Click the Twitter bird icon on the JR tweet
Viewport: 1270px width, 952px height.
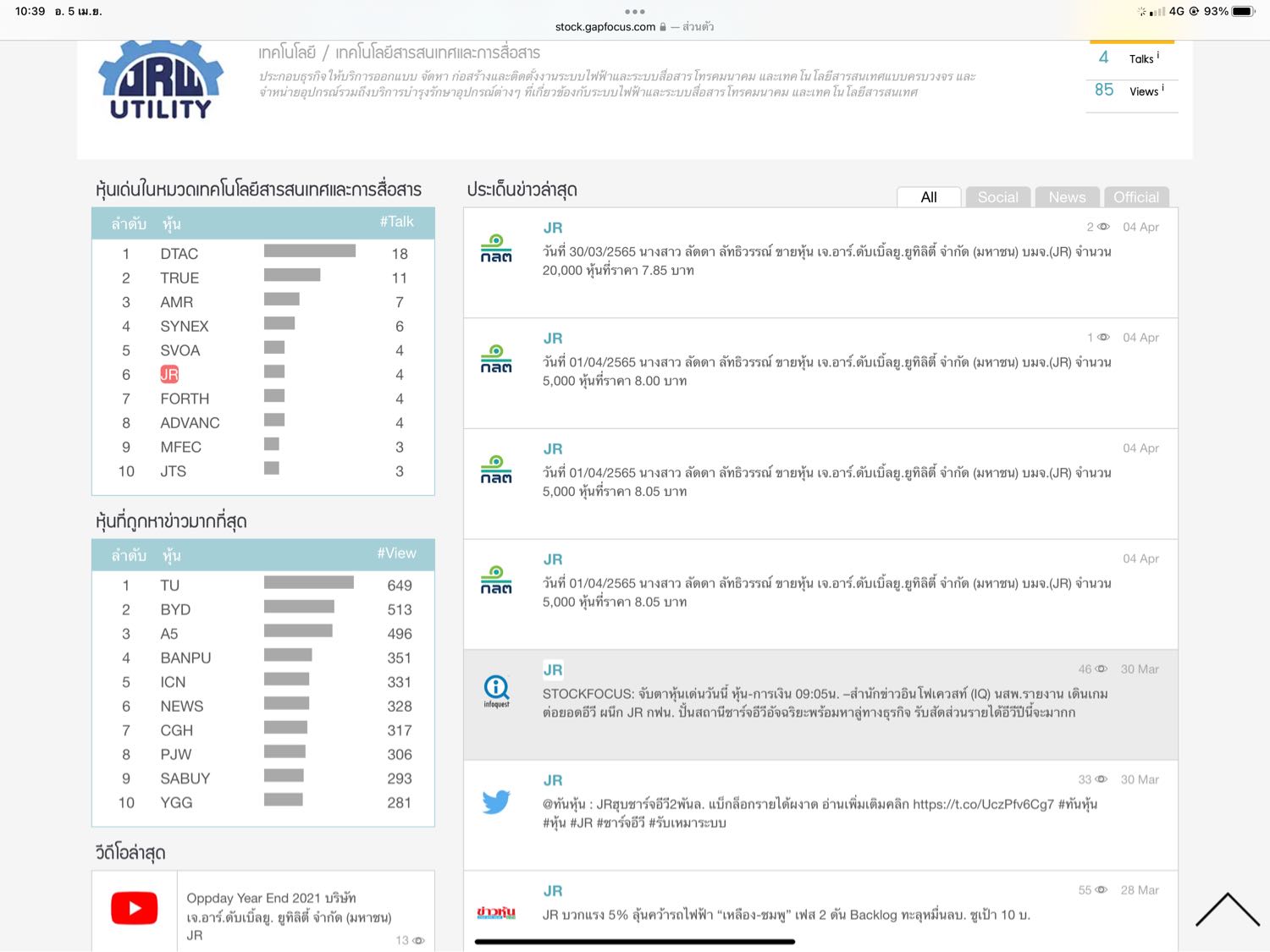point(496,801)
